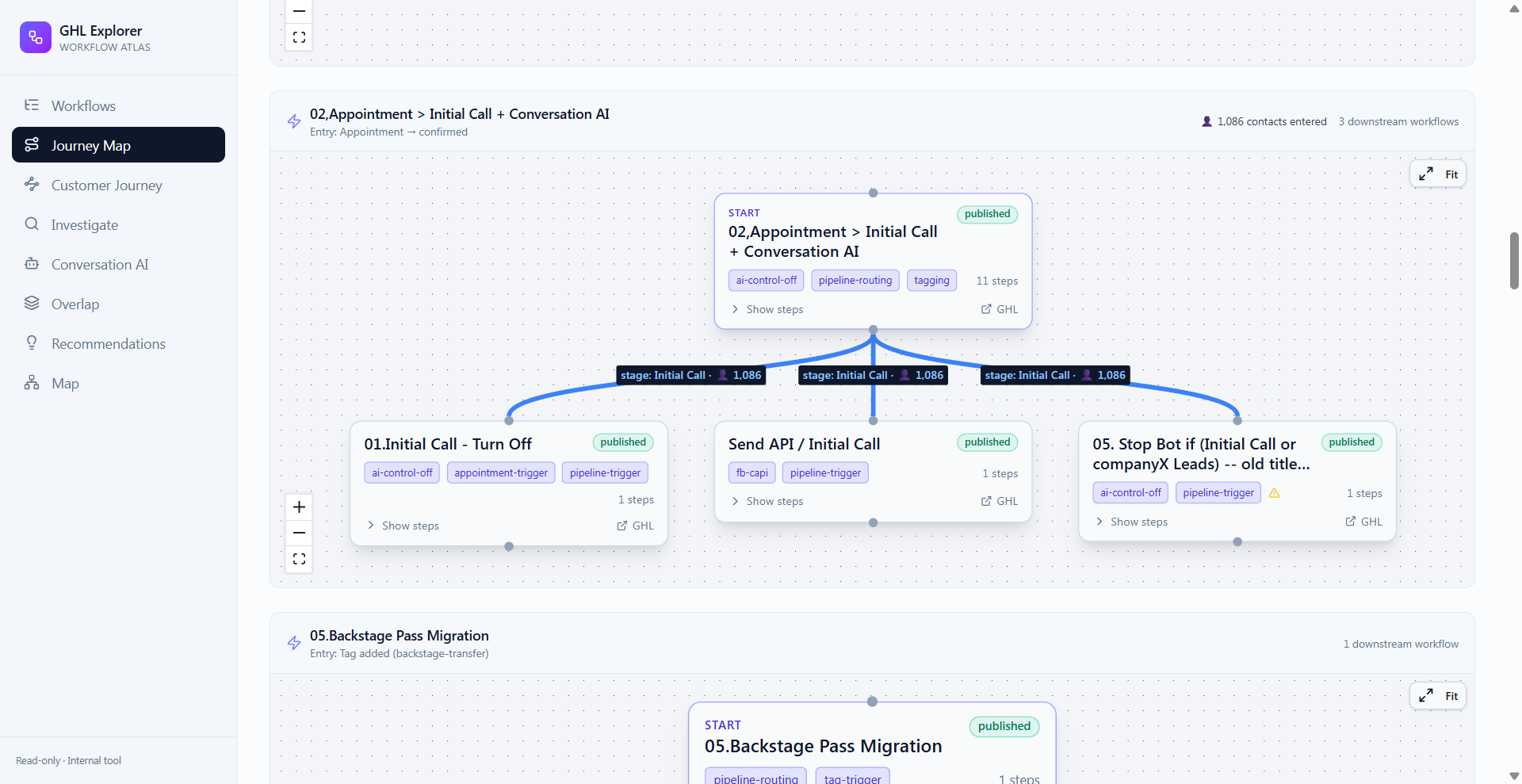The image size is (1522, 784).
Task: Click pipeline-trigger tag on 05. Stop Bot node
Action: [x=1218, y=492]
